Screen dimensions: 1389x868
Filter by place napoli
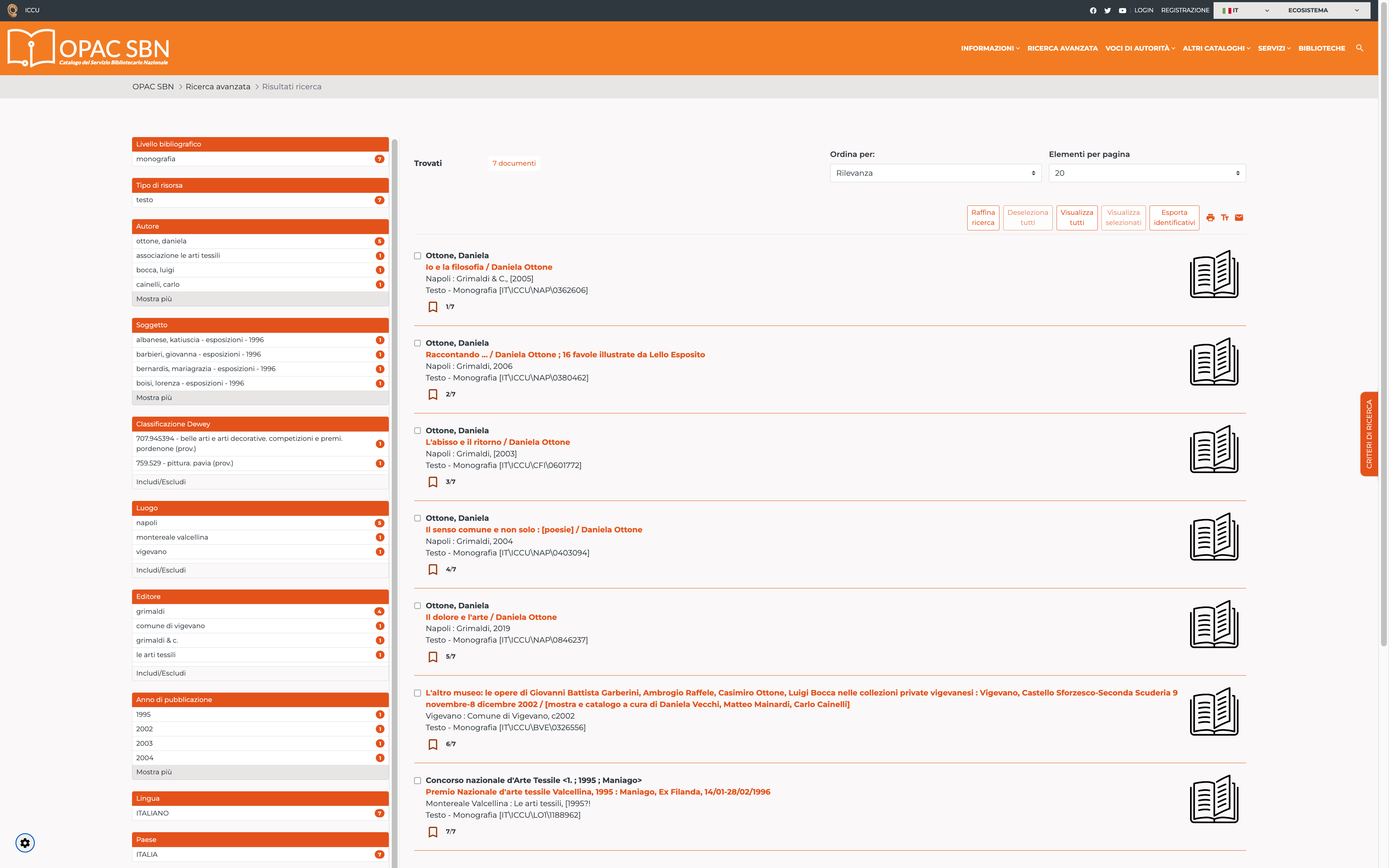260,523
